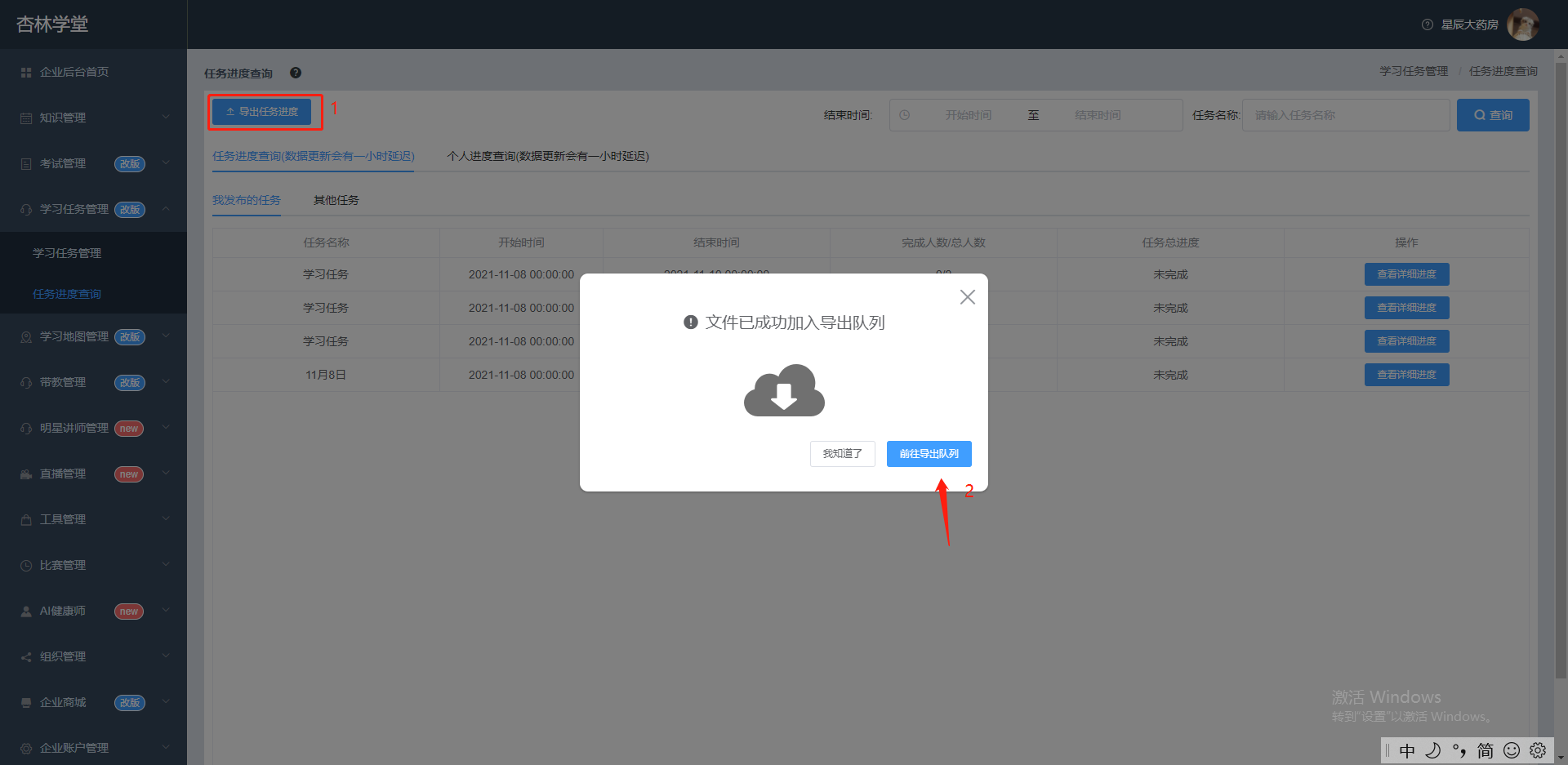Click 学习任务管理 breadcrumb link

[1414, 71]
